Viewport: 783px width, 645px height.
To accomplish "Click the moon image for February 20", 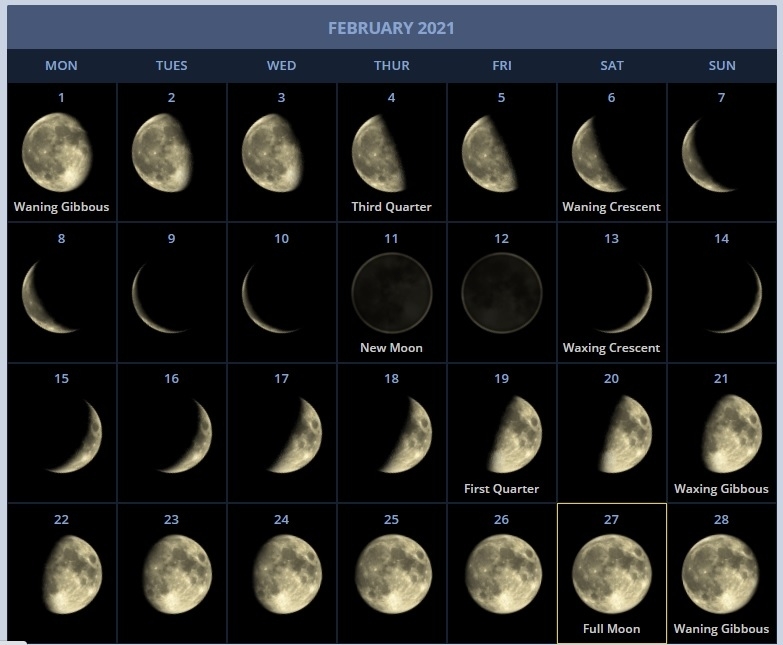I will click(625, 434).
